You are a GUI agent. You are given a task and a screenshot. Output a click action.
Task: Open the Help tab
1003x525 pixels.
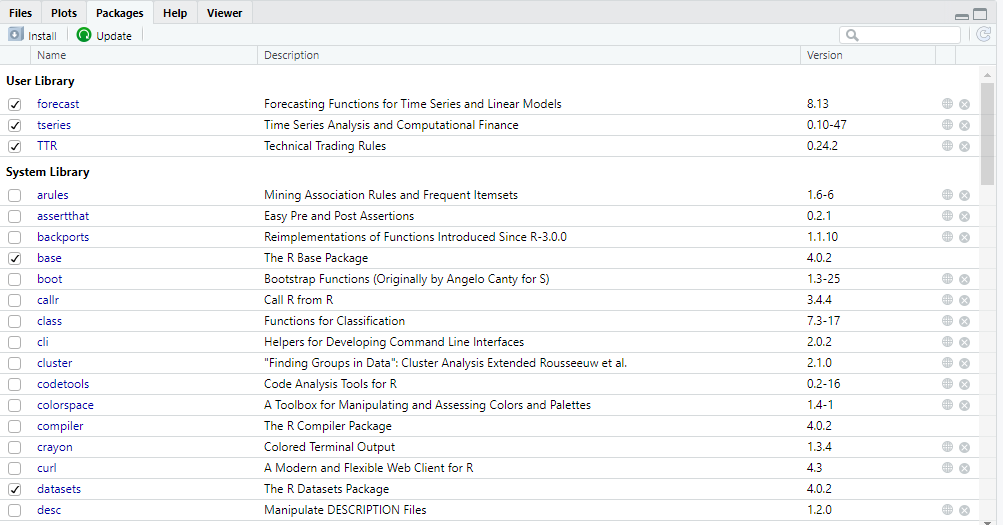[x=175, y=13]
